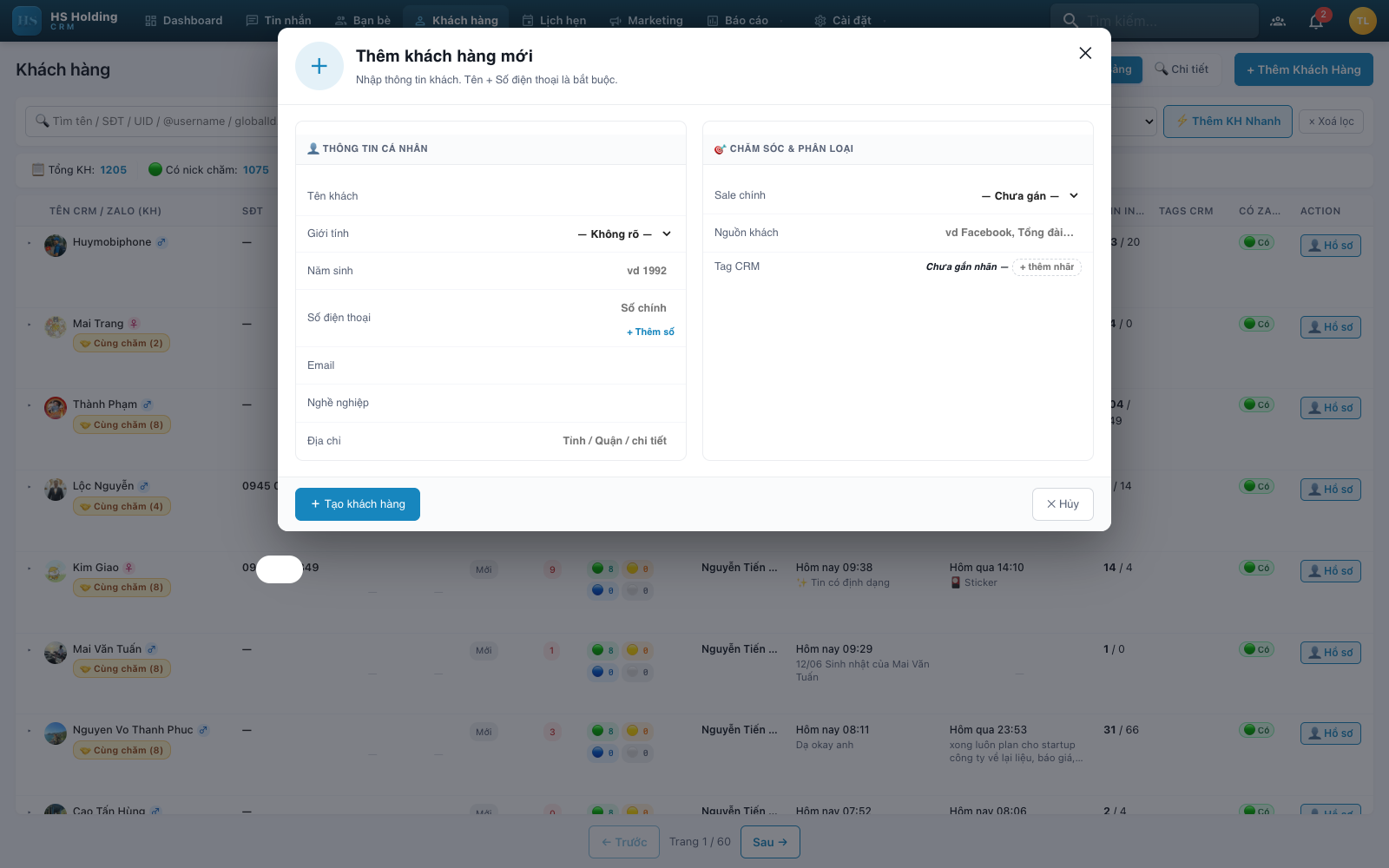Image resolution: width=1389 pixels, height=868 pixels.
Task: Open the Lịch hẹn menu
Action: [x=554, y=20]
